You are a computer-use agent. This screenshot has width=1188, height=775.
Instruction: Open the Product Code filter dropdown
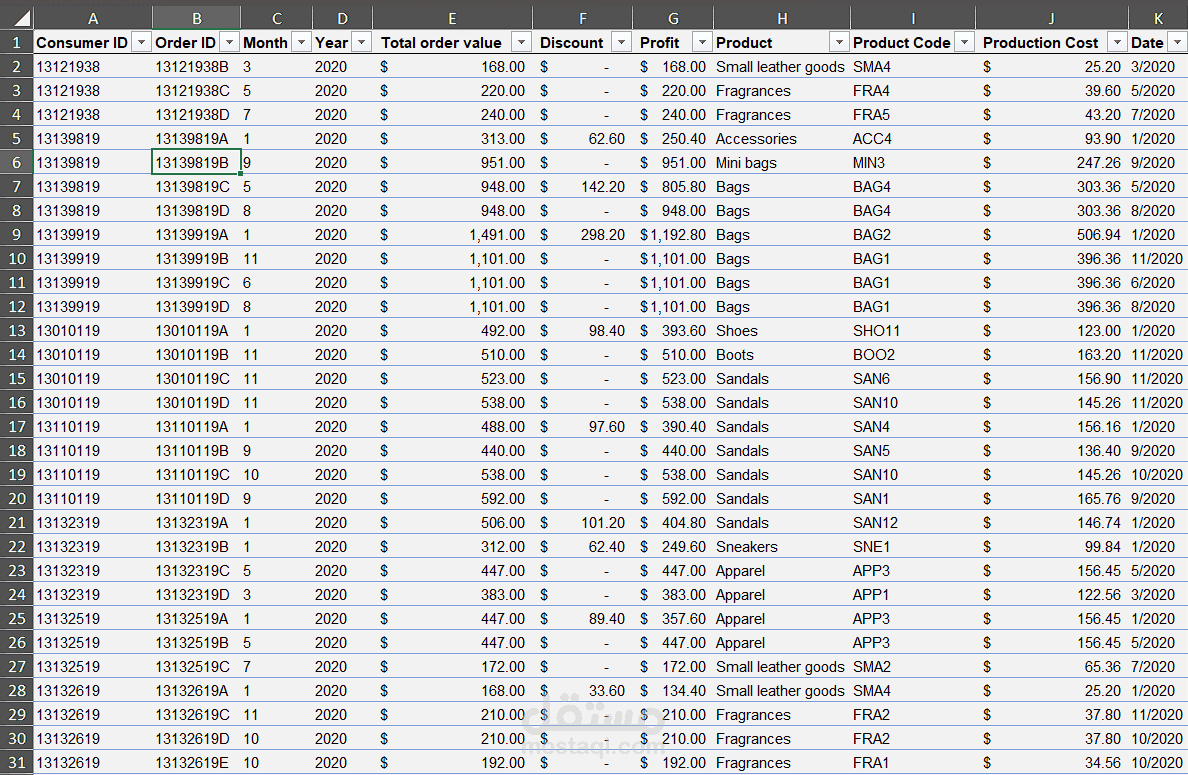(x=964, y=42)
